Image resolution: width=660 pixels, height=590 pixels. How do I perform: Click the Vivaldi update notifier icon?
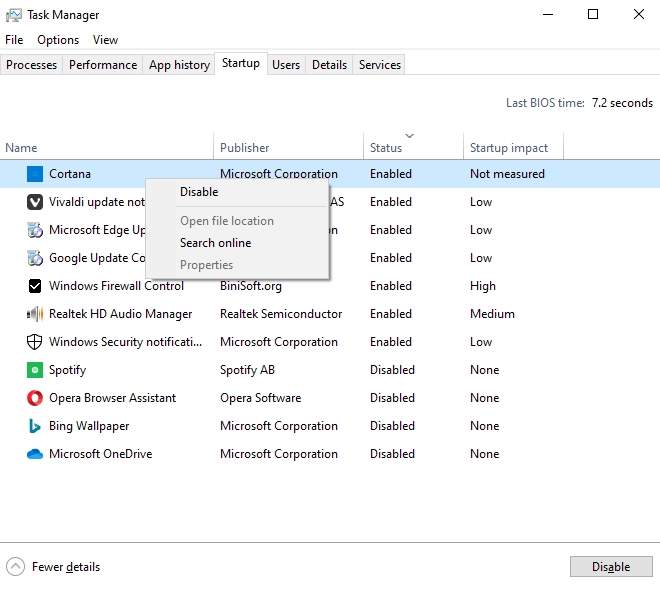pyautogui.click(x=35, y=202)
